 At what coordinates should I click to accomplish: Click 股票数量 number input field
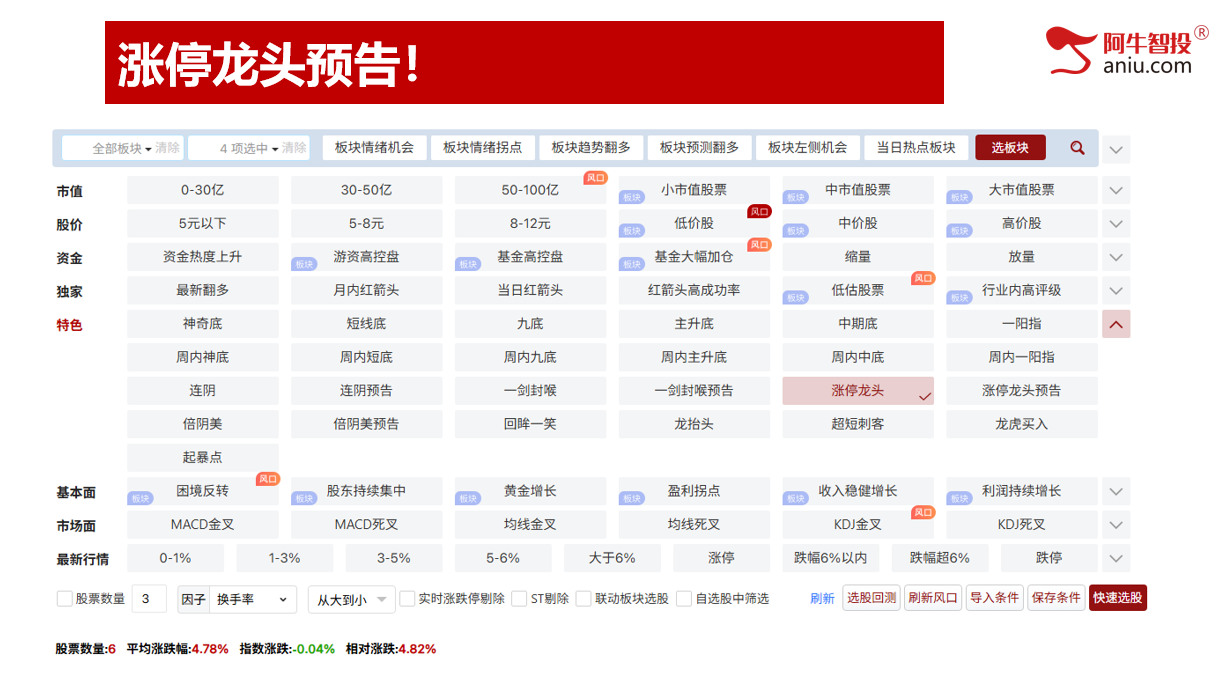coord(149,599)
